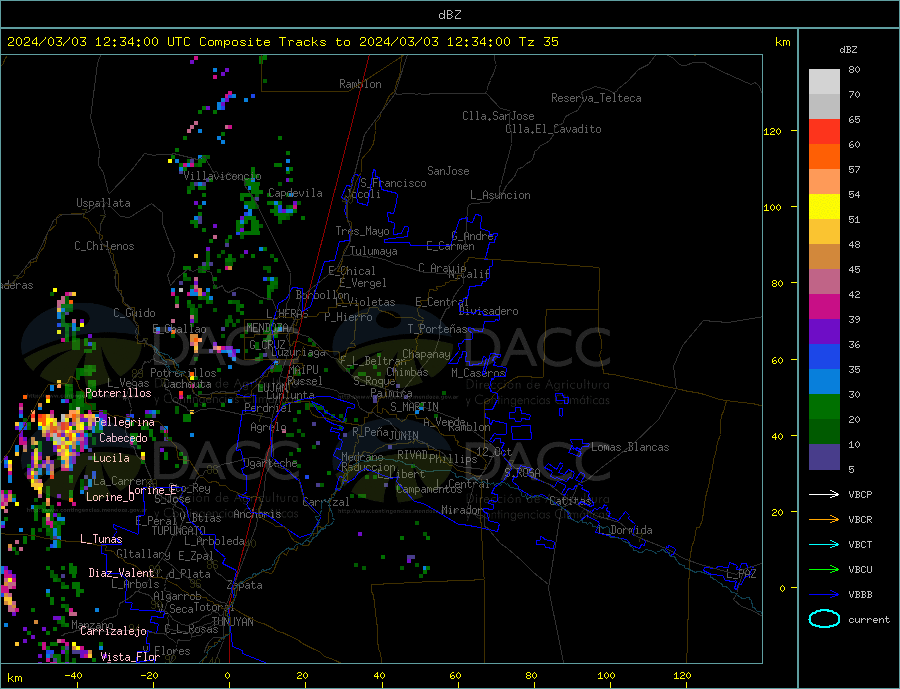Click the 'TUNUYAN' map label
This screenshot has height=689, width=900.
tap(232, 622)
